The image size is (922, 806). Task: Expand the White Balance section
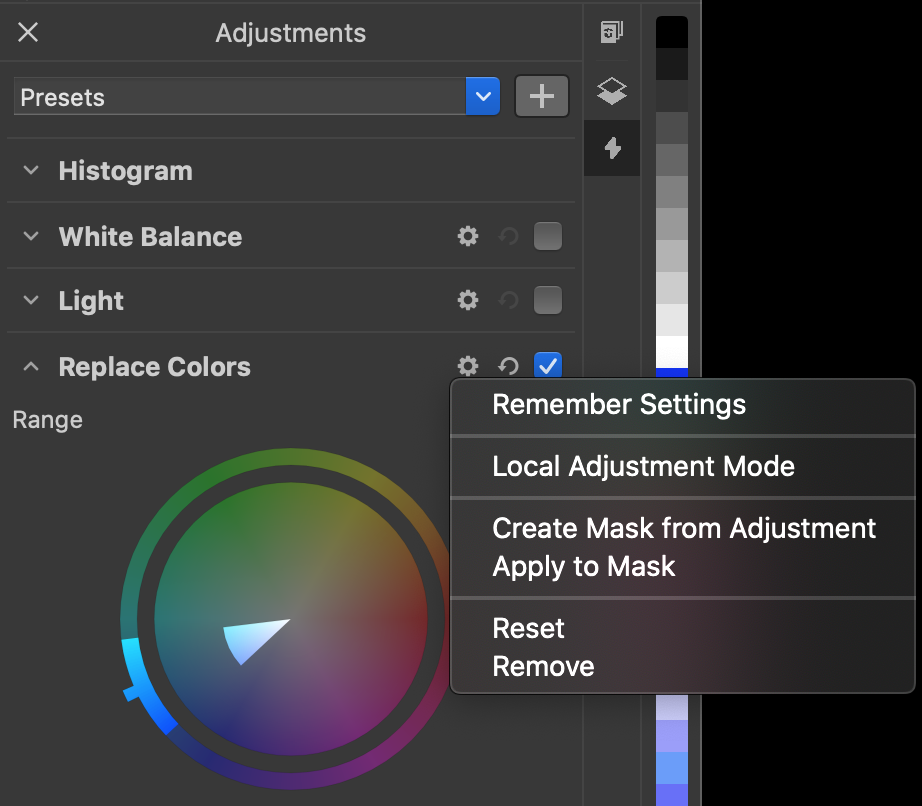tap(31, 237)
